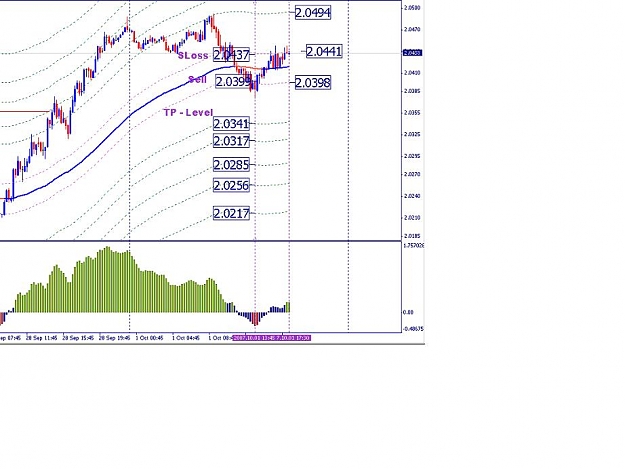The height and width of the screenshot is (469, 625).
Task: Click the 2.0441 price label box
Action: point(324,51)
